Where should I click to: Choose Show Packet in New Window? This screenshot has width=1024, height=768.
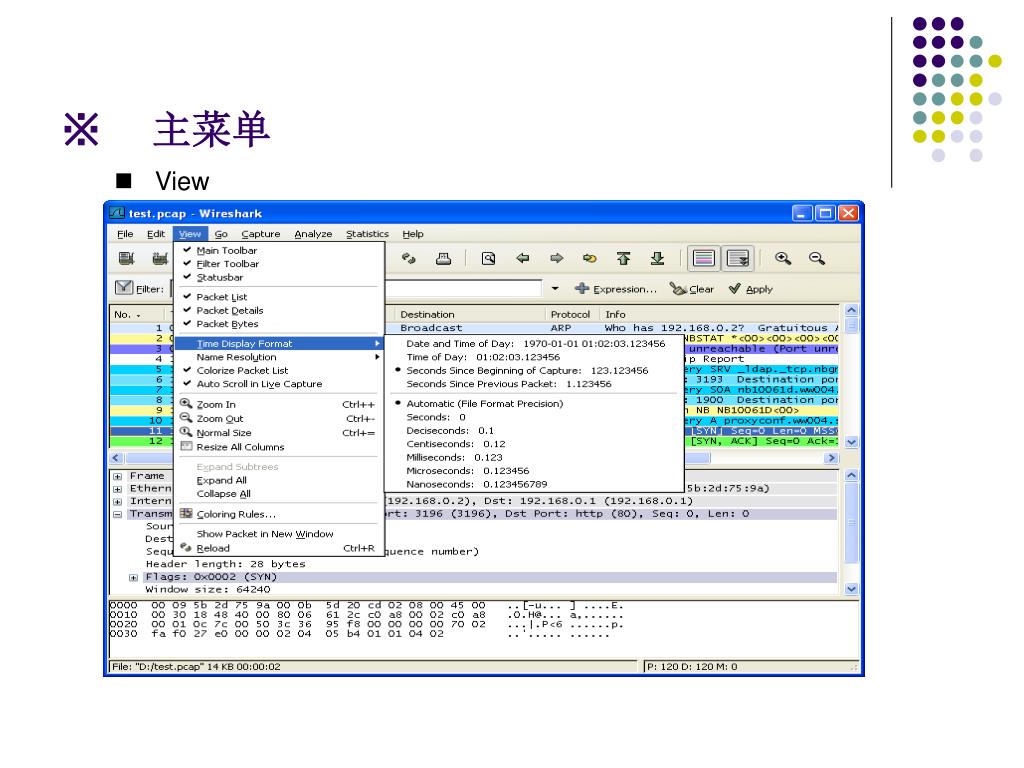pos(264,534)
